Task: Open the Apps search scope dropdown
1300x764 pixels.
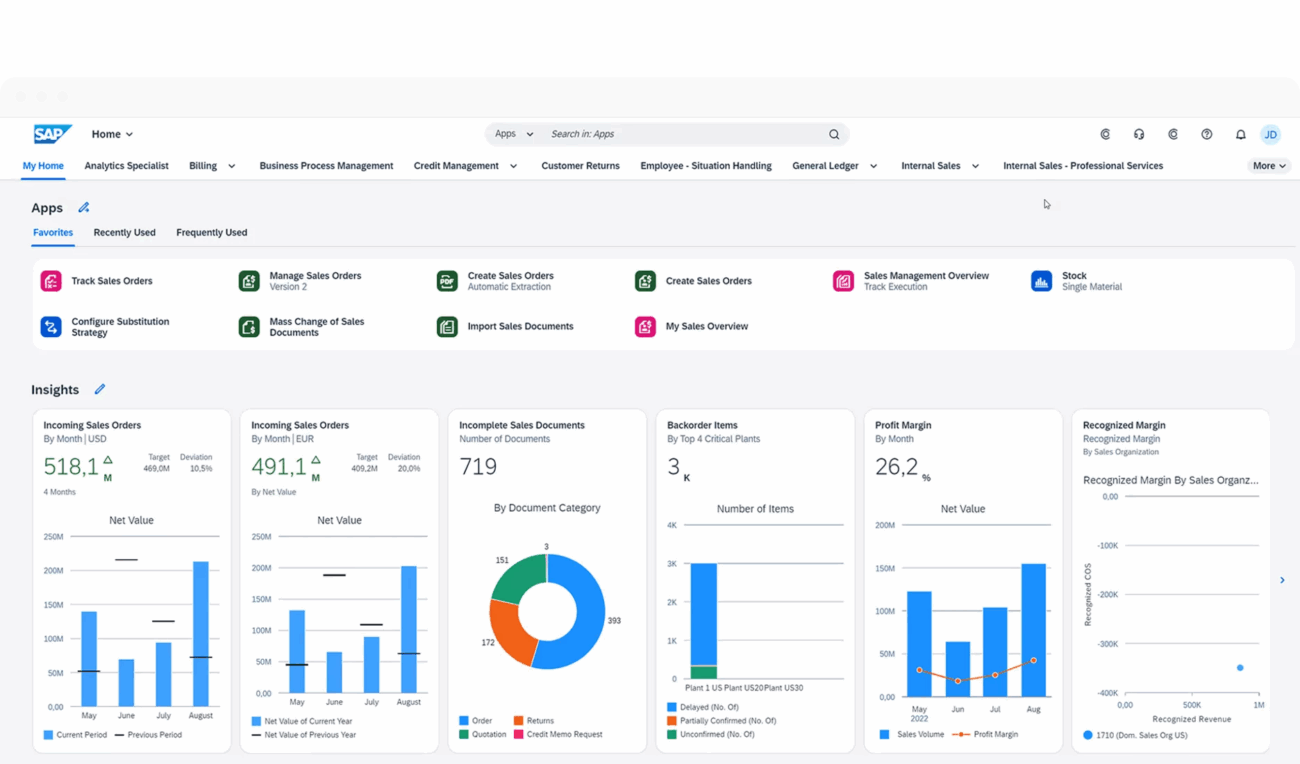Action: click(514, 134)
